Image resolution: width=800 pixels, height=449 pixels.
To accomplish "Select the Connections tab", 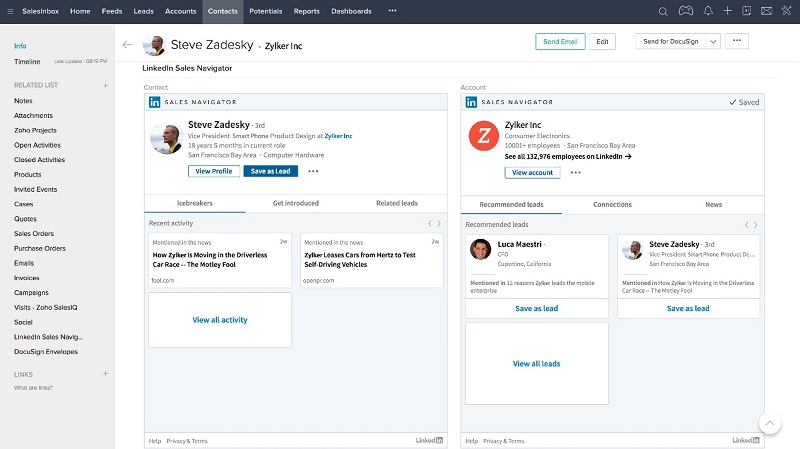I will [x=612, y=204].
